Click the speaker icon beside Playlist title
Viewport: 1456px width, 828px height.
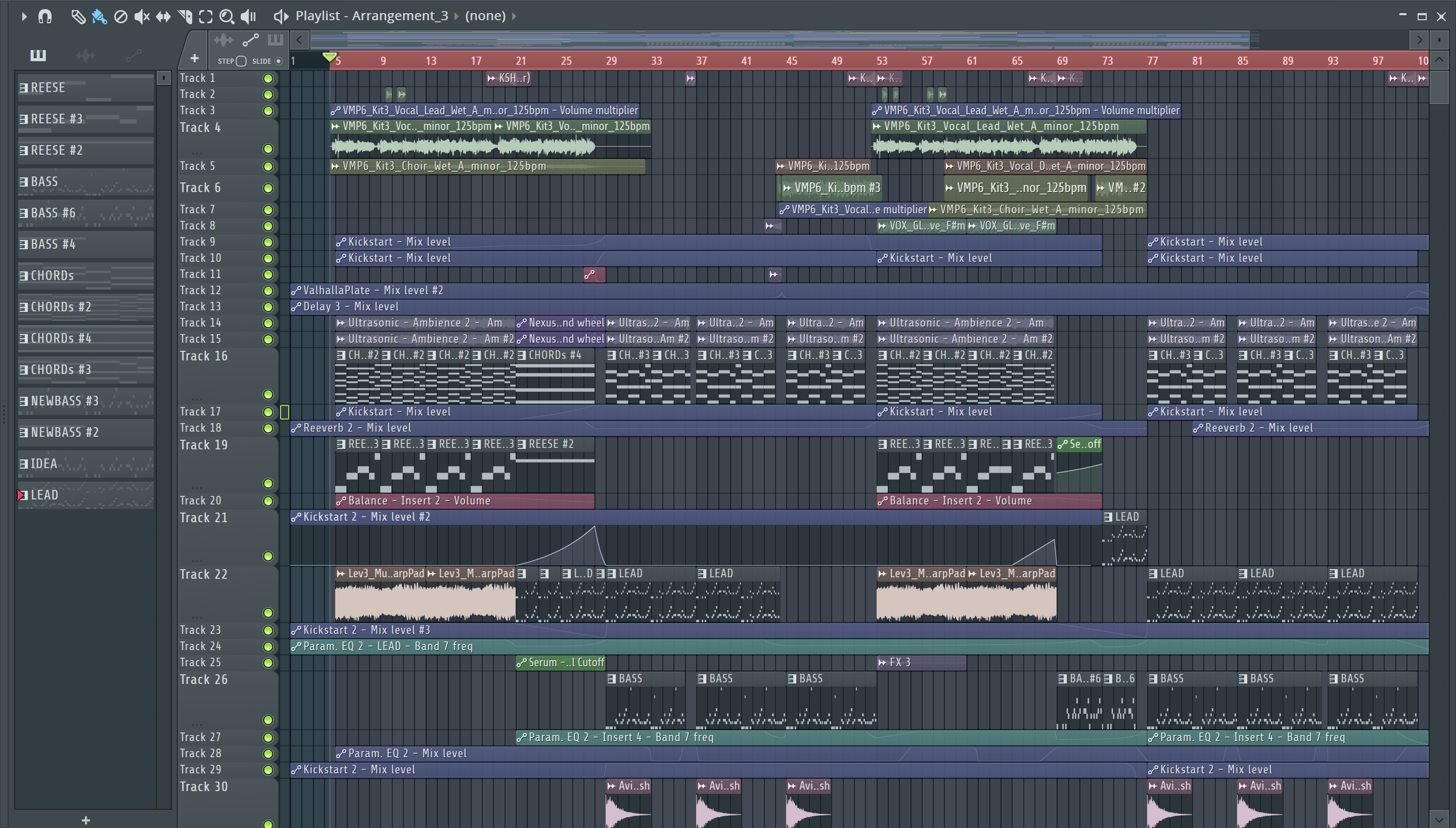pos(281,17)
